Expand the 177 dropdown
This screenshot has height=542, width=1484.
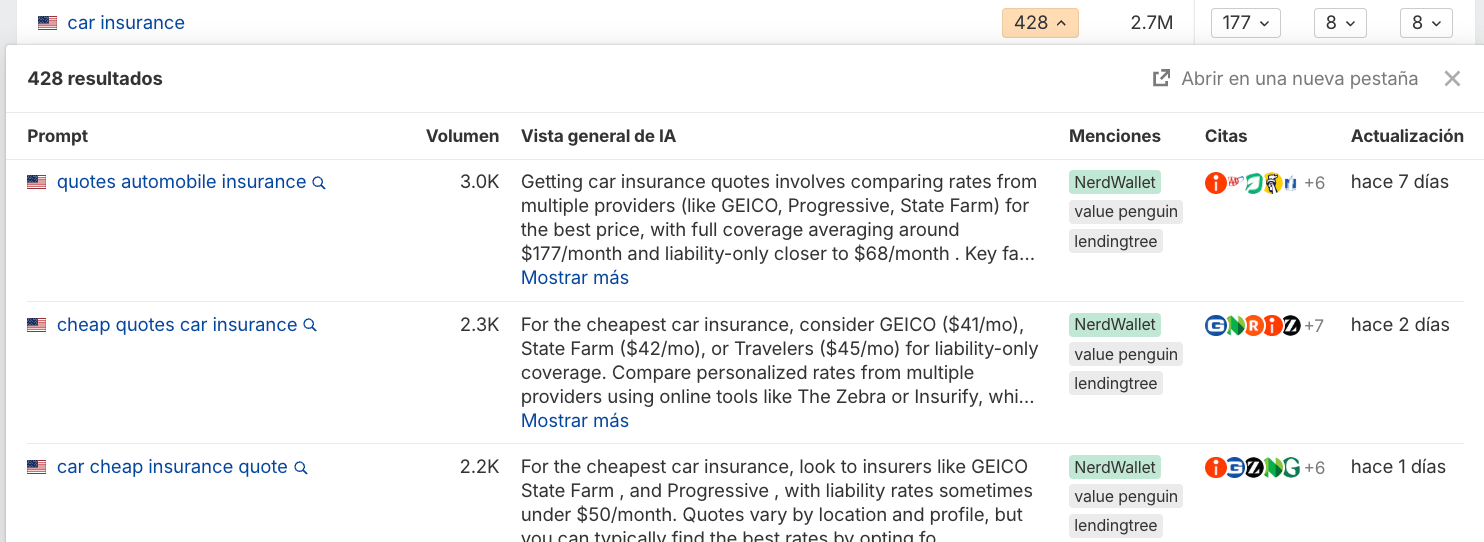(x=1245, y=22)
